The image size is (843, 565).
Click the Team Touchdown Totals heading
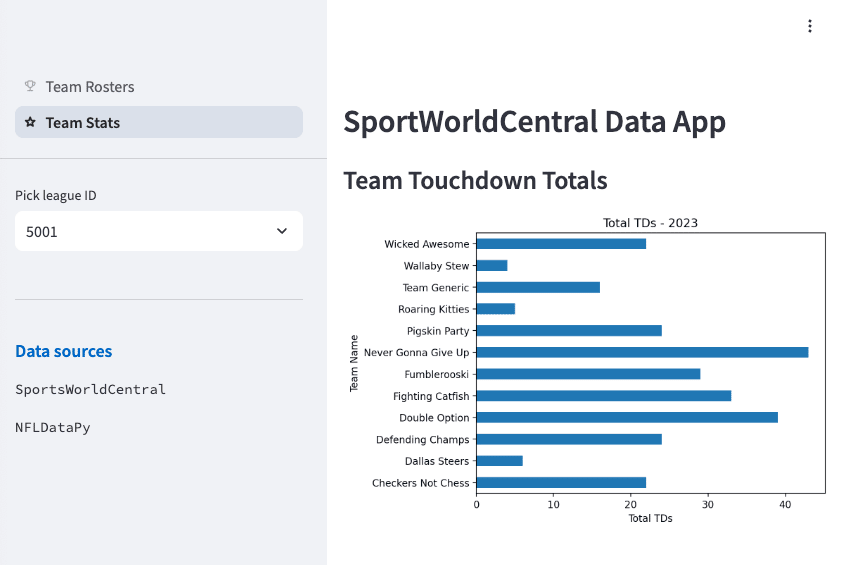point(475,181)
